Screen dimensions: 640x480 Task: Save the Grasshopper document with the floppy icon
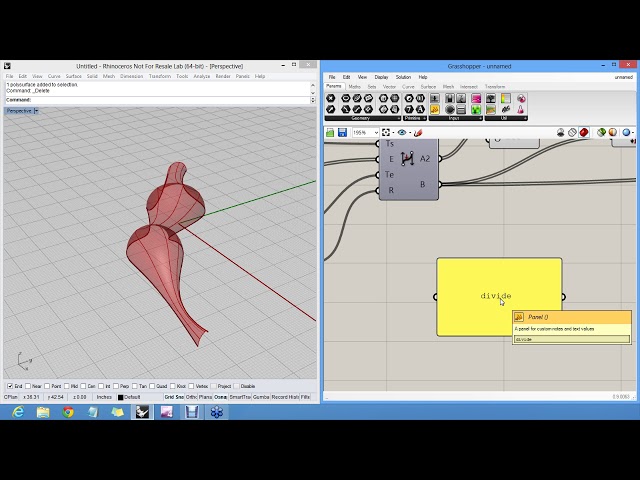[x=342, y=132]
